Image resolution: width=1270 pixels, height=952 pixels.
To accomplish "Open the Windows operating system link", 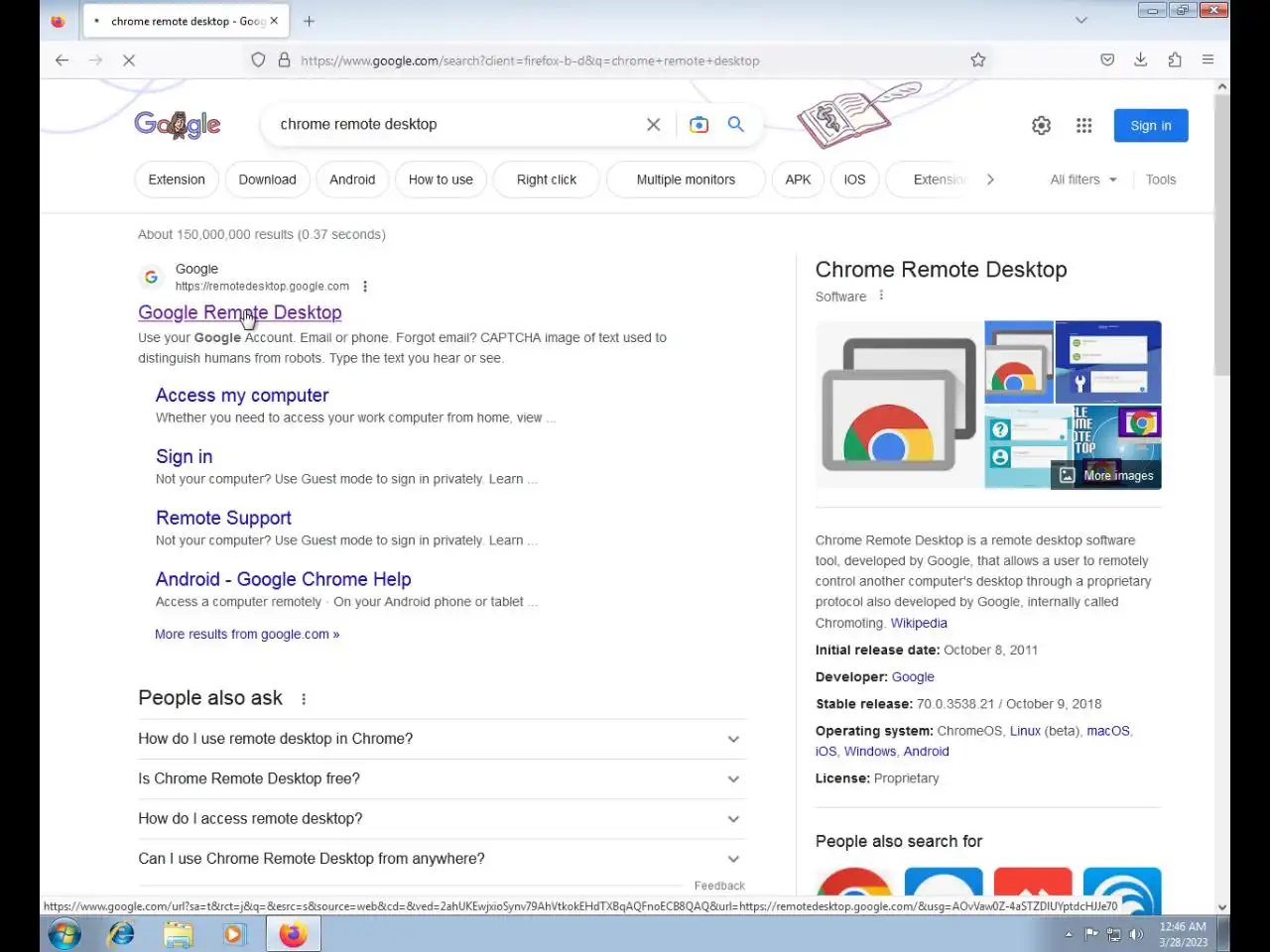I will pos(870,751).
